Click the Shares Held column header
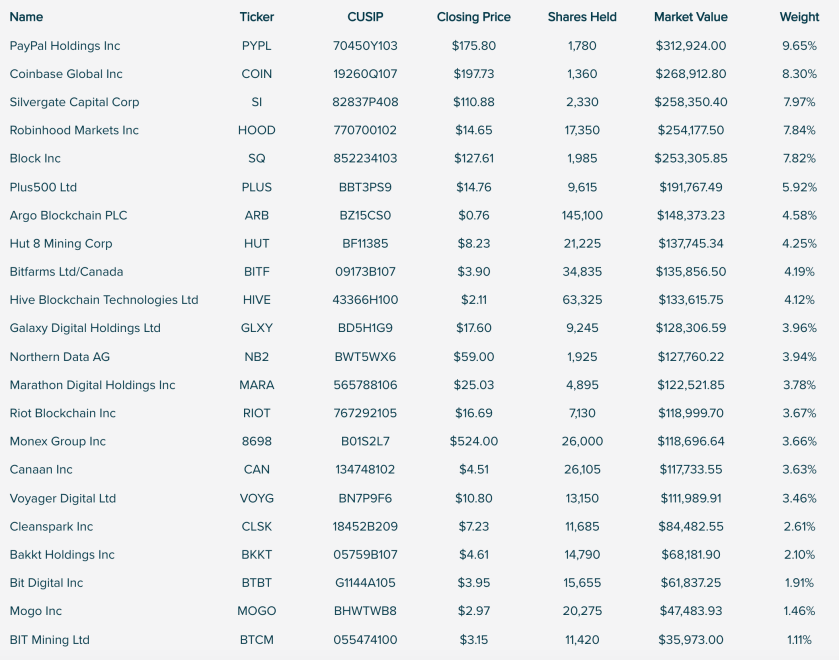The image size is (839, 660). (582, 17)
